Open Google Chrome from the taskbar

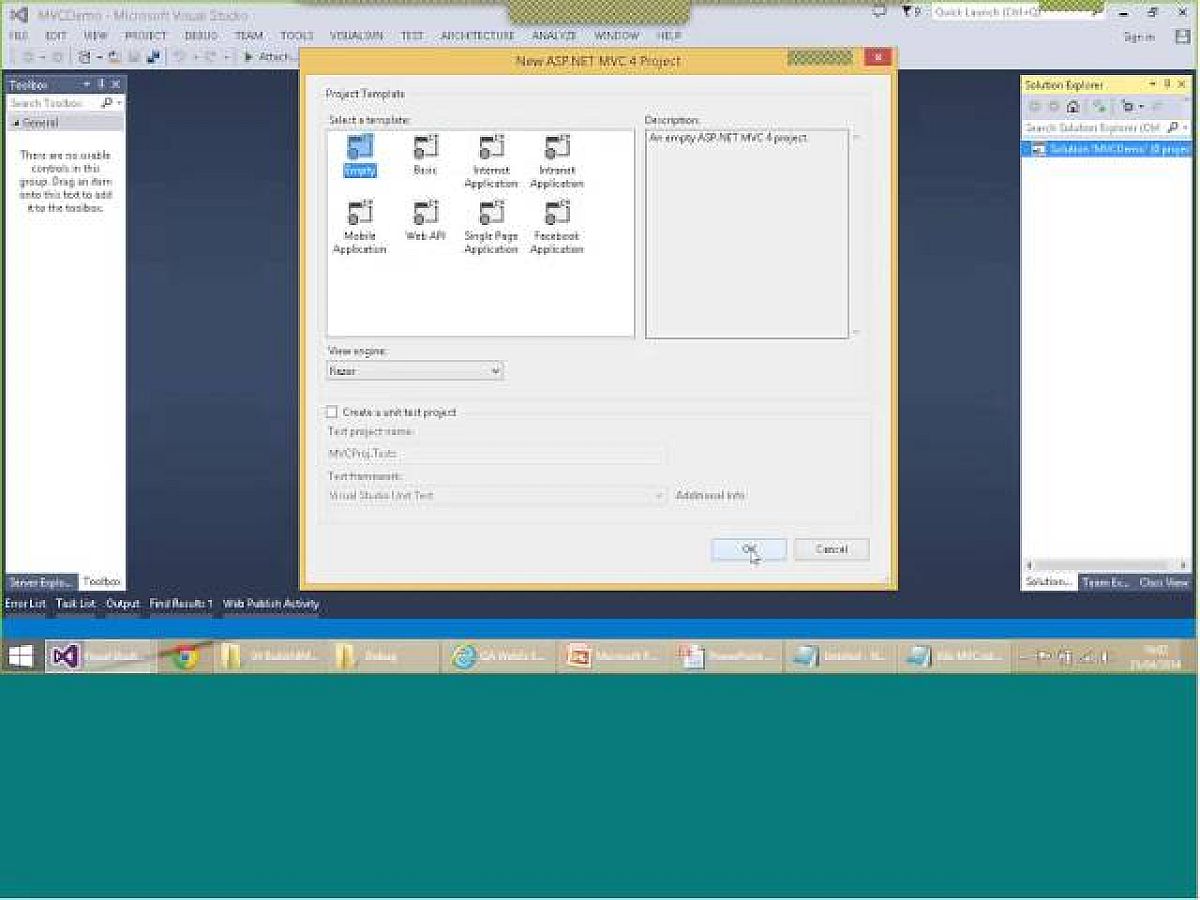point(185,657)
